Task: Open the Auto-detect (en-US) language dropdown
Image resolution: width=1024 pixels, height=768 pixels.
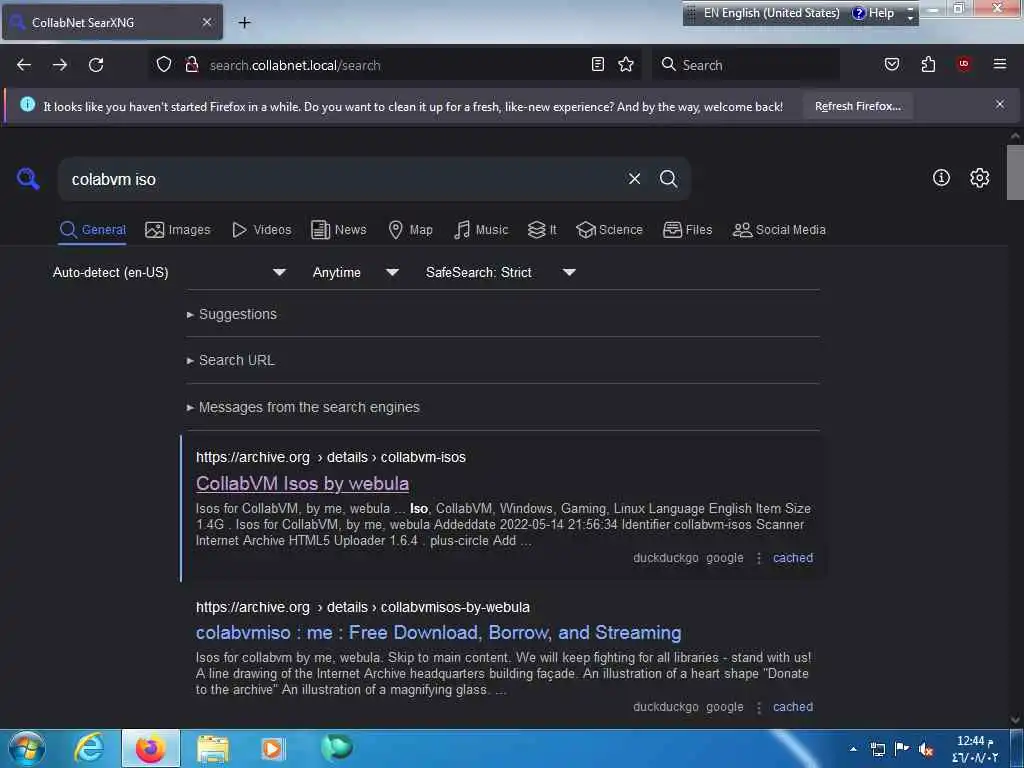Action: [x=168, y=272]
